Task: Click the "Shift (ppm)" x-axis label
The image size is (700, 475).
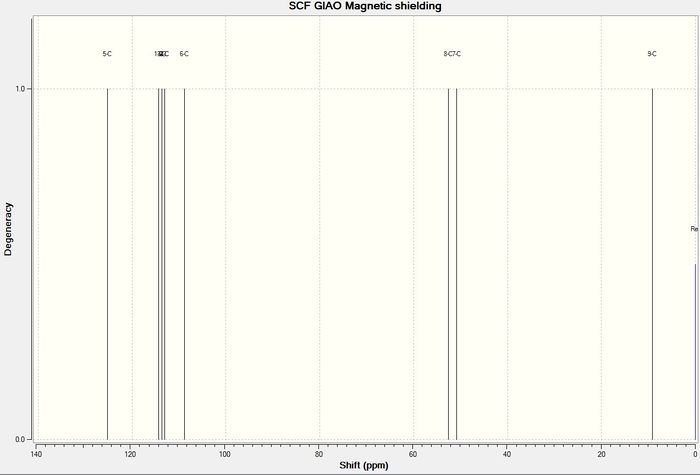Action: pyautogui.click(x=364, y=465)
